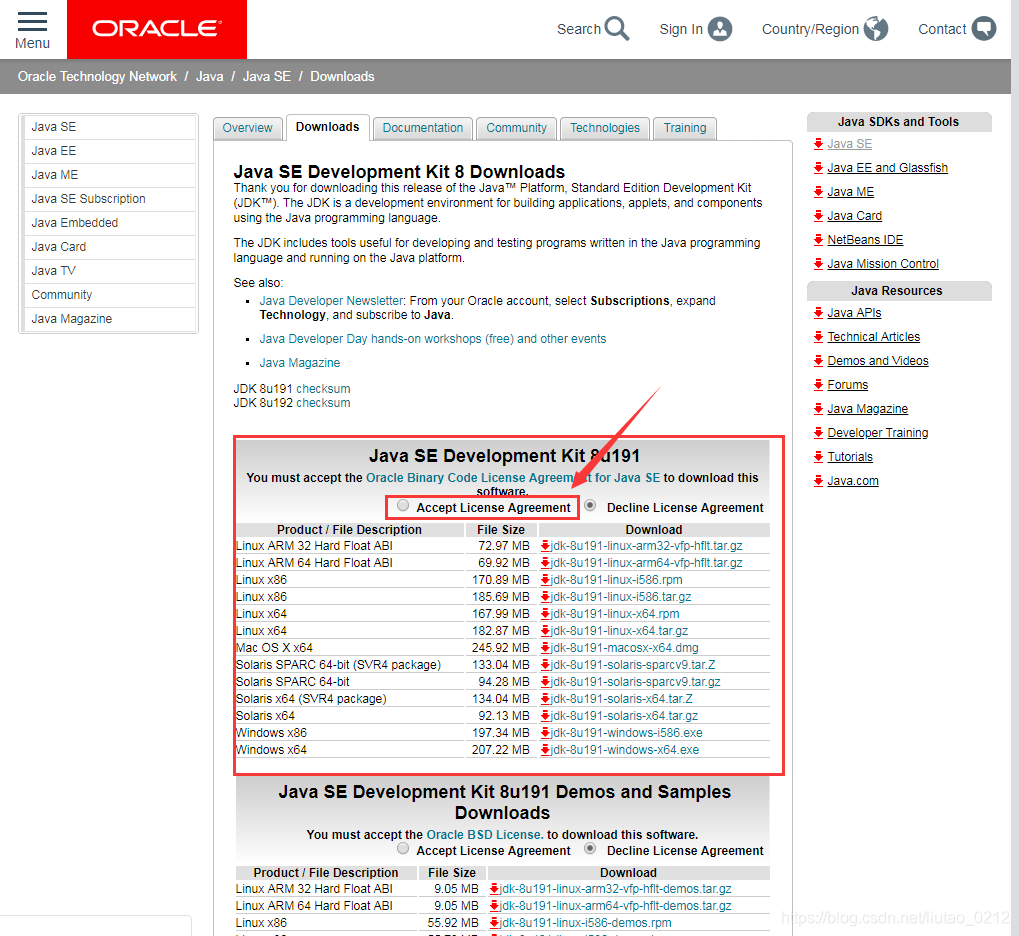This screenshot has height=936, width=1019.
Task: Open the Overview tab
Action: pyautogui.click(x=248, y=128)
